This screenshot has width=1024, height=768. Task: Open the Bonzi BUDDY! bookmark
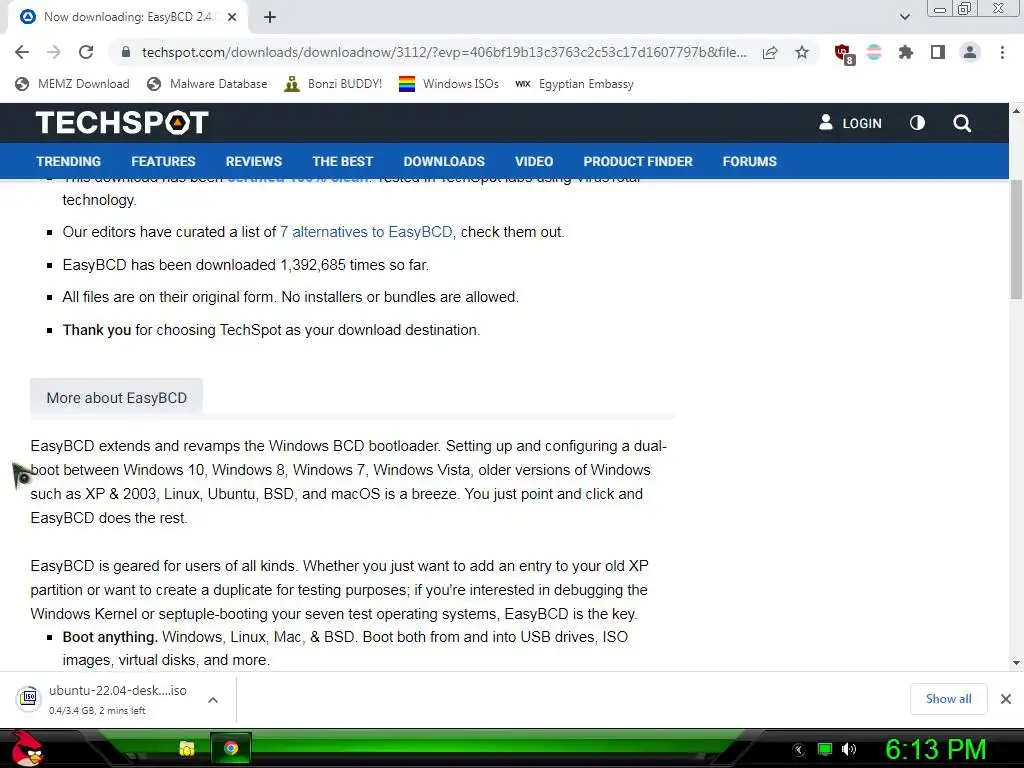pos(333,84)
